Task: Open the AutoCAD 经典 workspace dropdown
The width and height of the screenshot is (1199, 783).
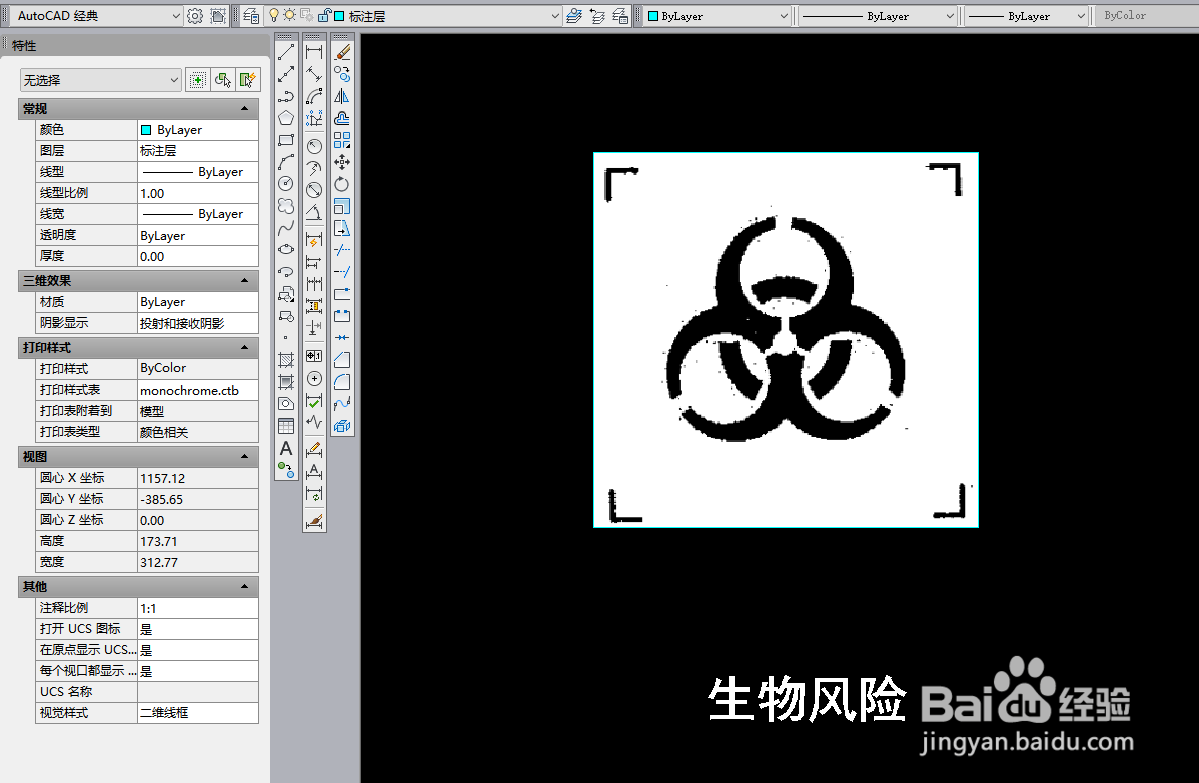Action: click(175, 16)
